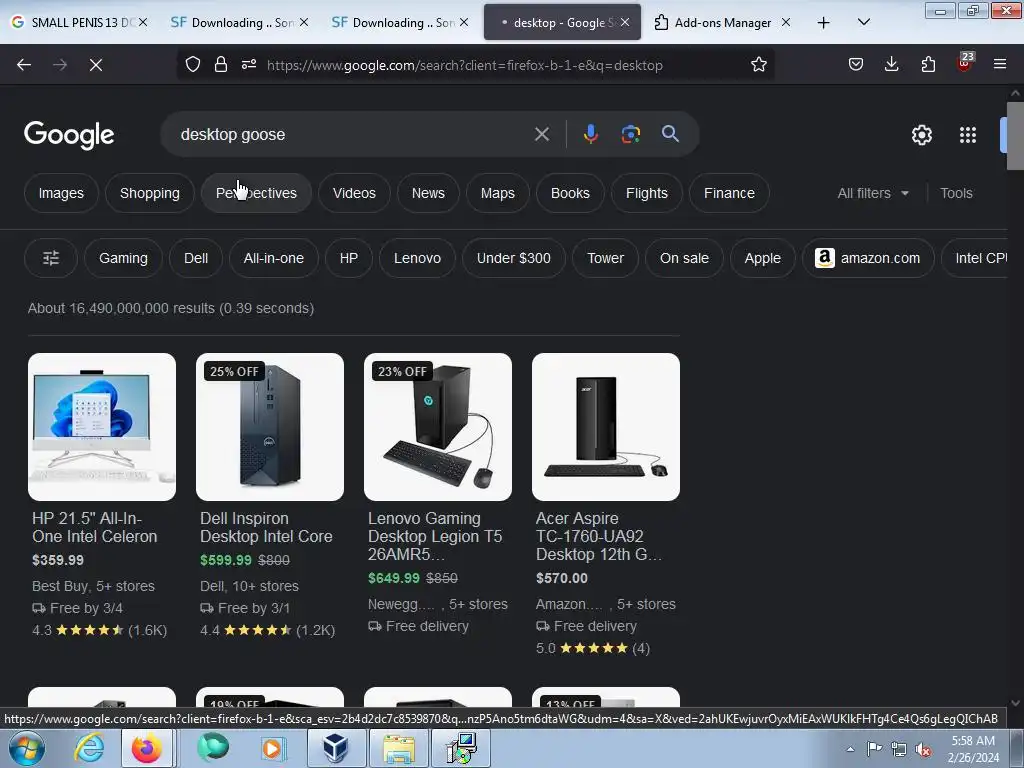Open VirtualBox from the taskbar
Viewport: 1024px width, 768px height.
pyautogui.click(x=336, y=748)
